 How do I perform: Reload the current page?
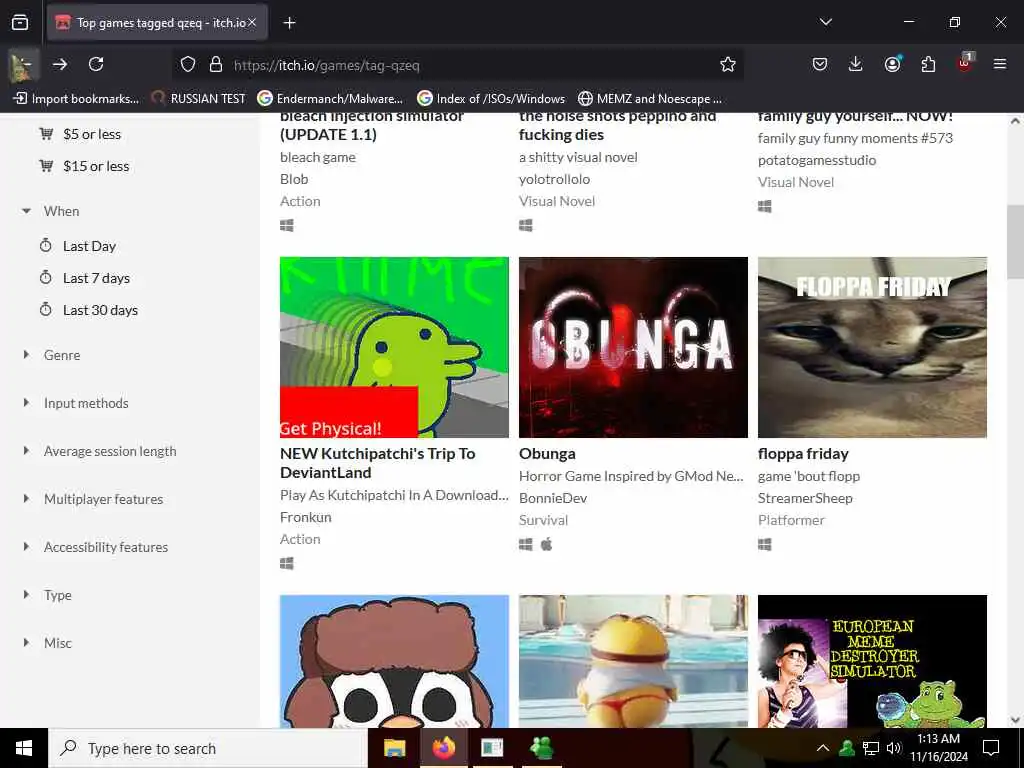click(96, 64)
